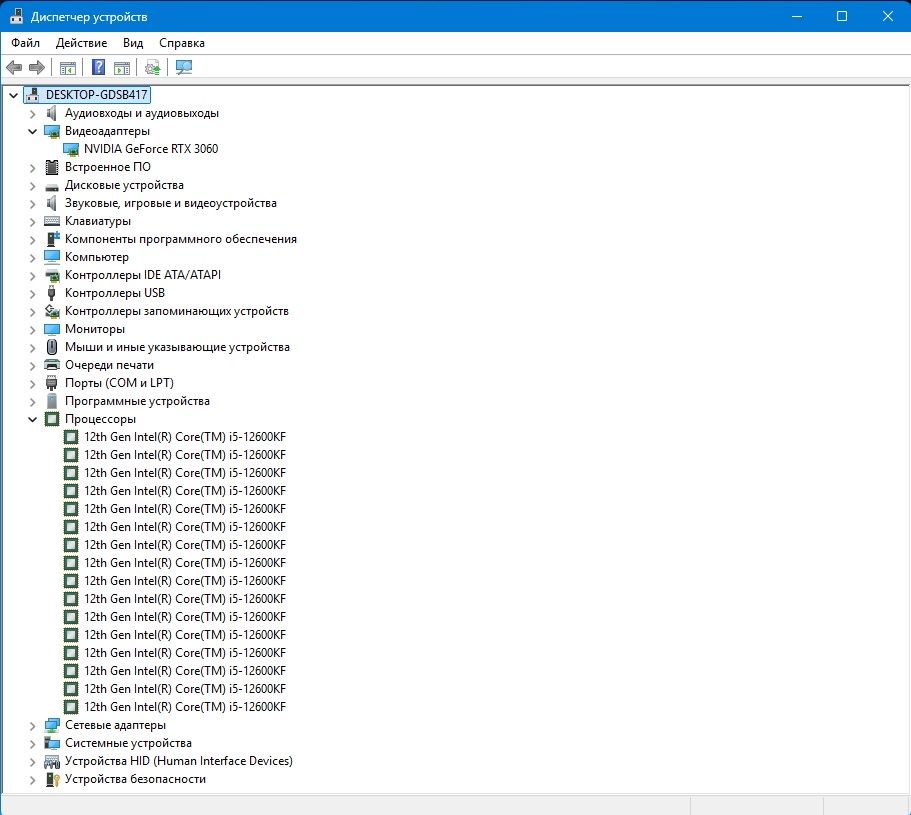Click the drive icon beside Дисковые устройства

click(52, 186)
